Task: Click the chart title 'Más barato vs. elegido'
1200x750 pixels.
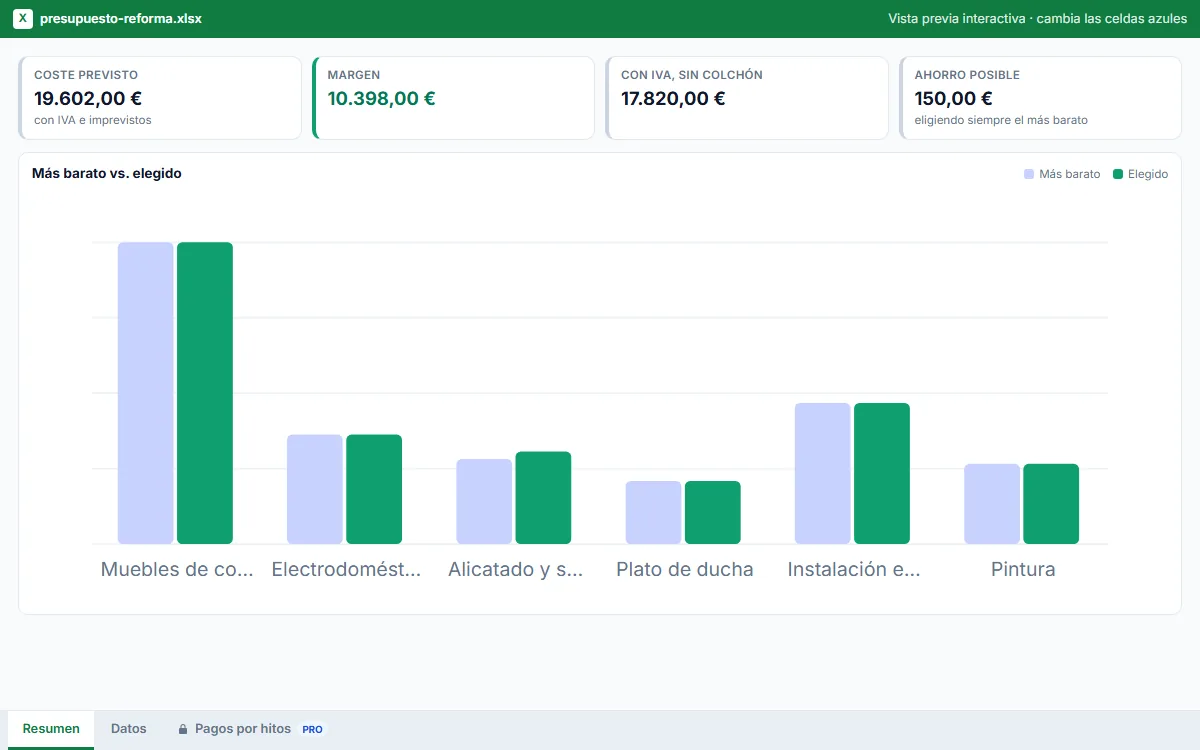Action: coord(107,173)
